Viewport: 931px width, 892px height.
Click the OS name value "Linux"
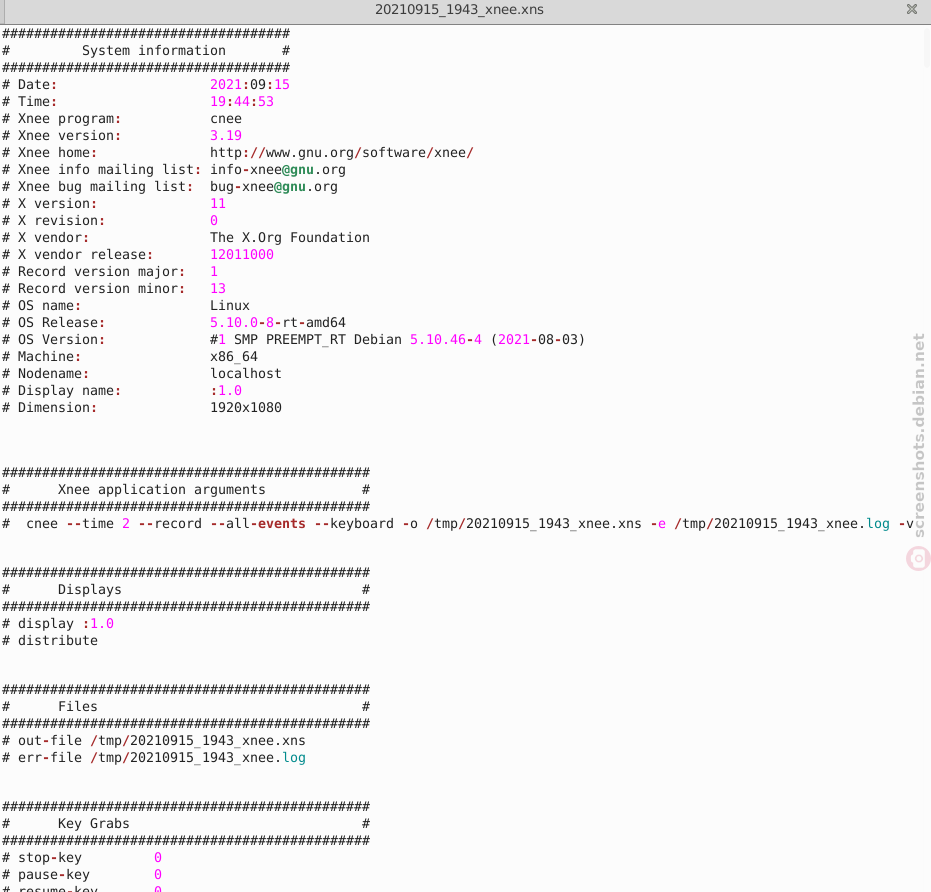(x=230, y=305)
